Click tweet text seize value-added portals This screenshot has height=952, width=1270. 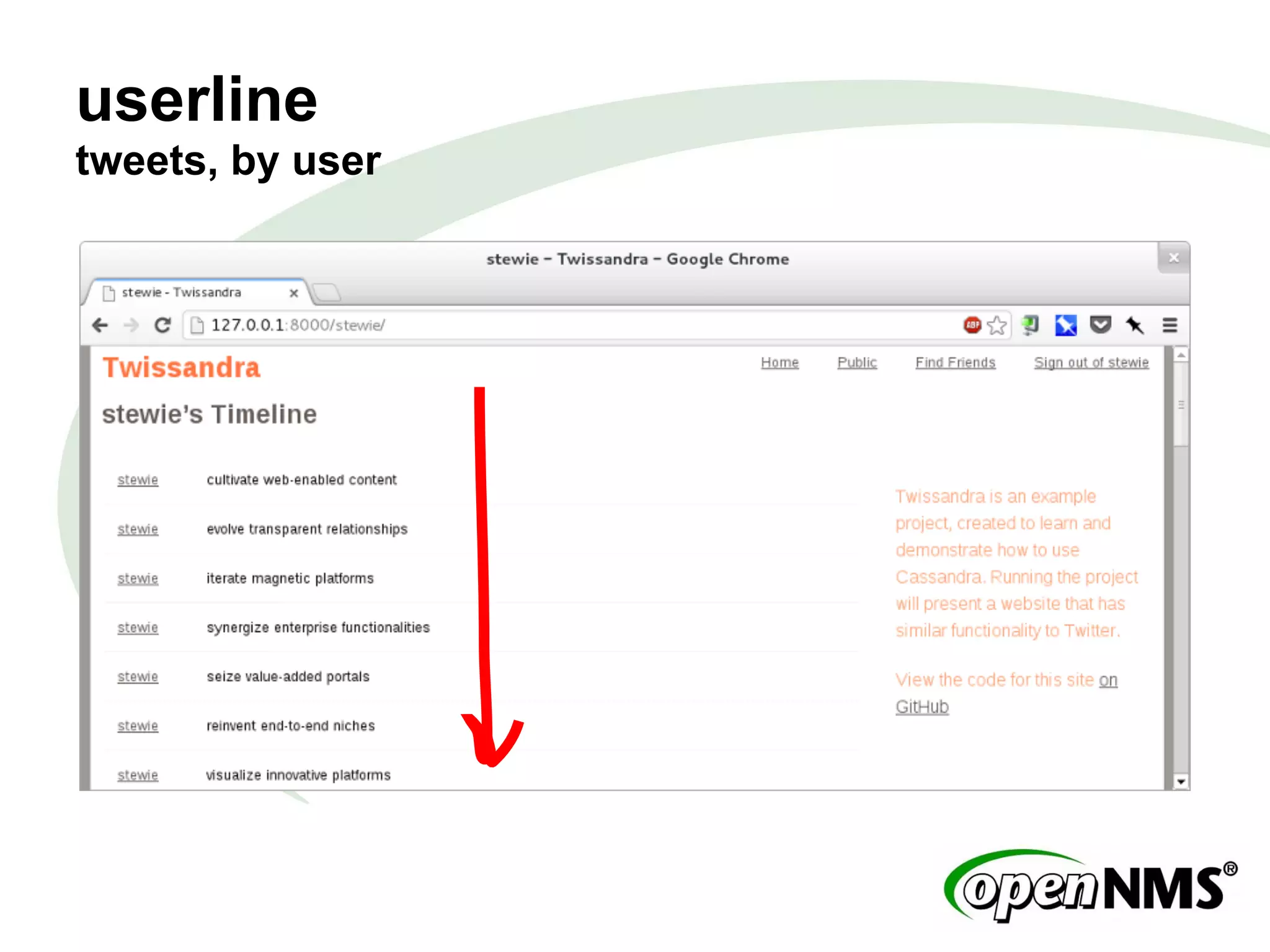click(x=288, y=677)
